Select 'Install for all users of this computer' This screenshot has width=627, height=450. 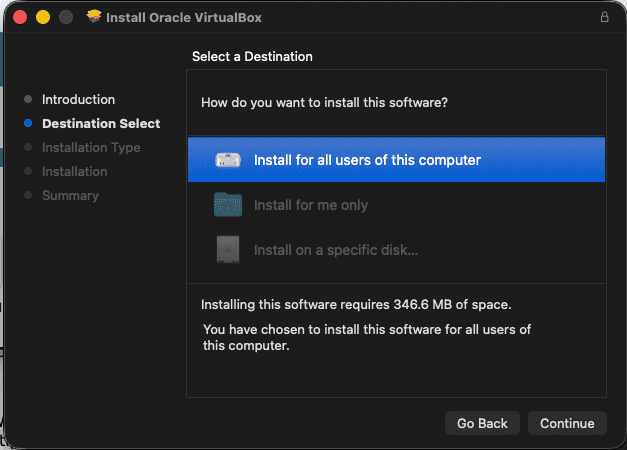(367, 160)
